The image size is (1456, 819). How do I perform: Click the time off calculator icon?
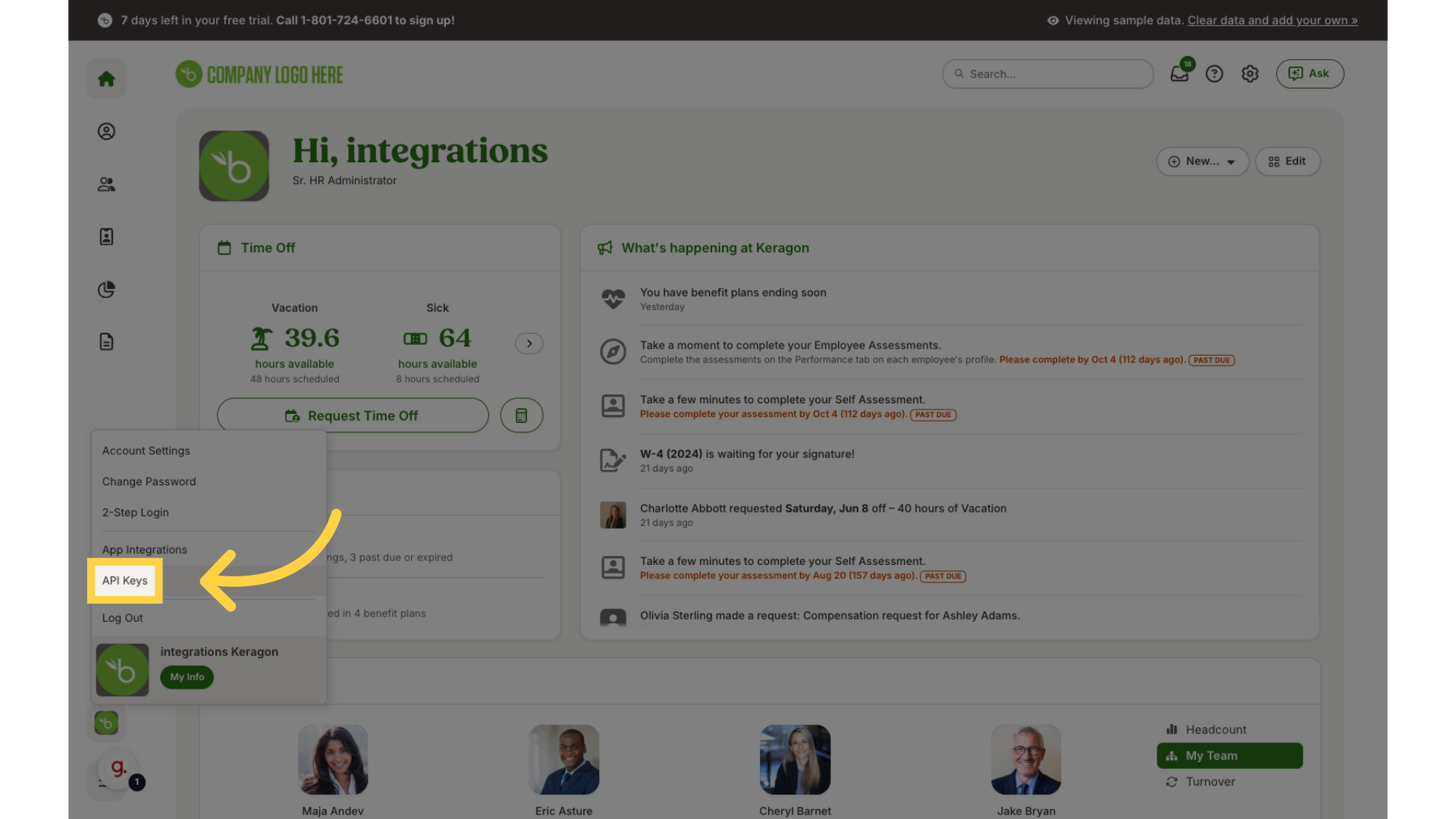521,415
